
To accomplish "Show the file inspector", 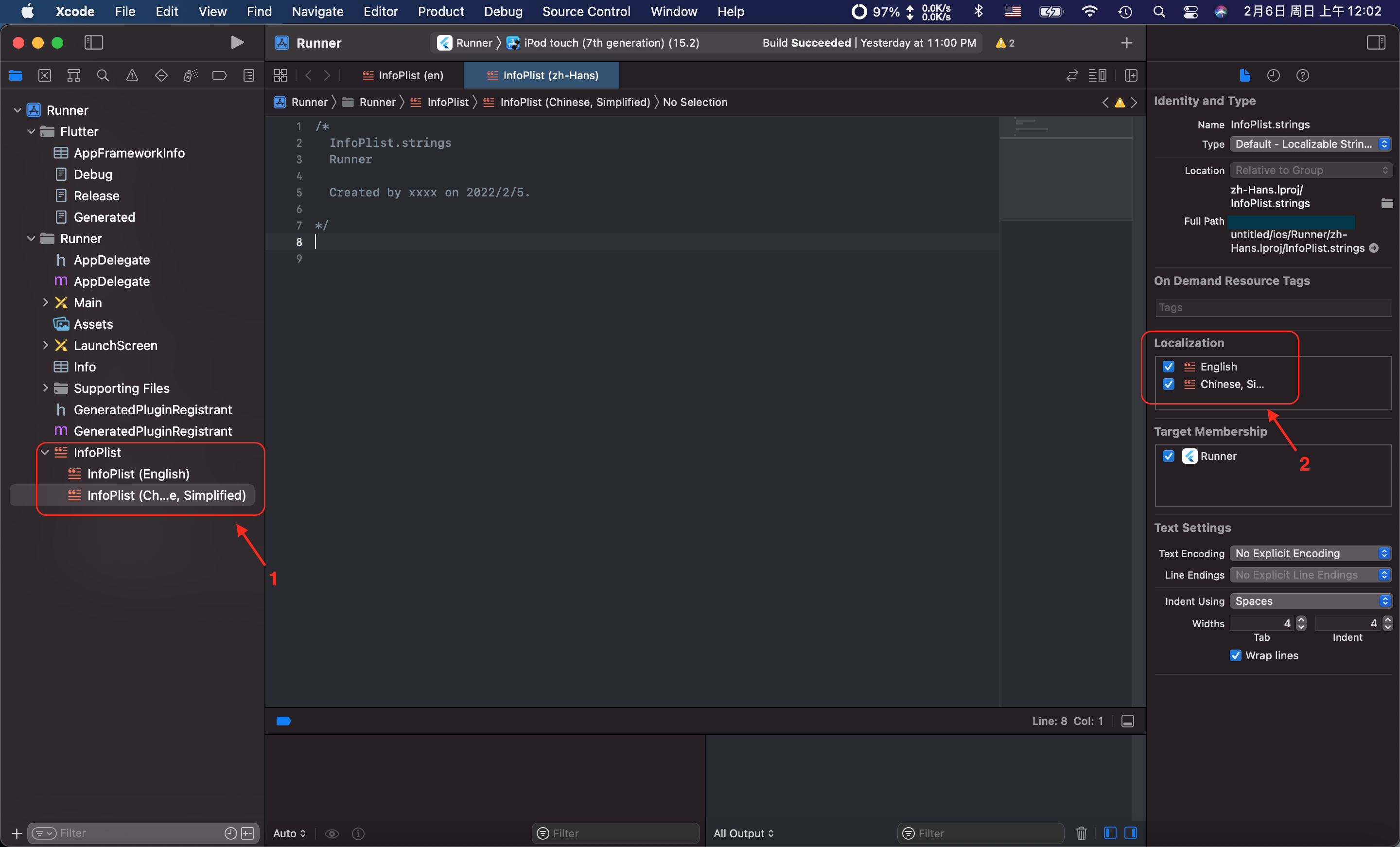I will click(x=1244, y=75).
